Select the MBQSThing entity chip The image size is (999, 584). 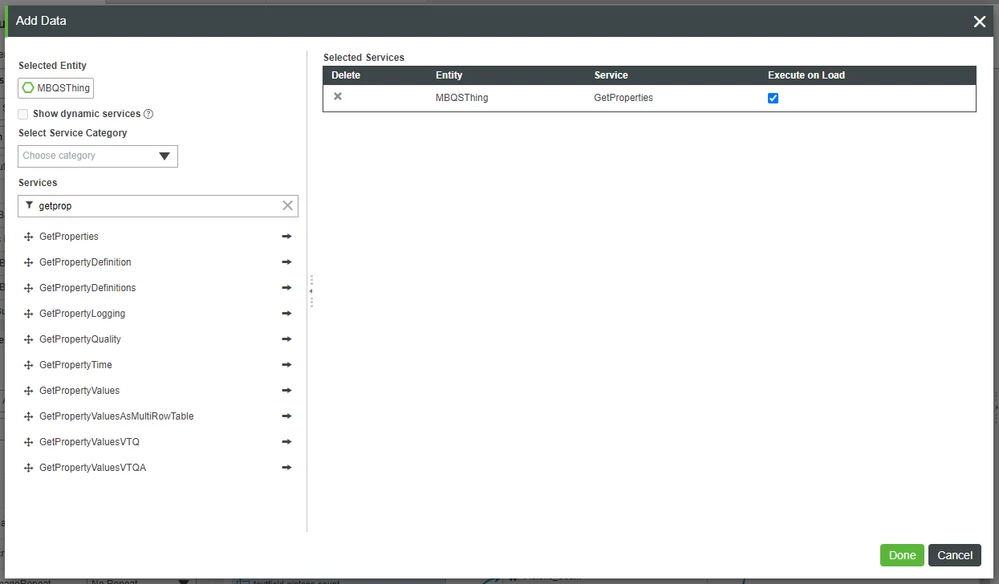click(x=55, y=88)
